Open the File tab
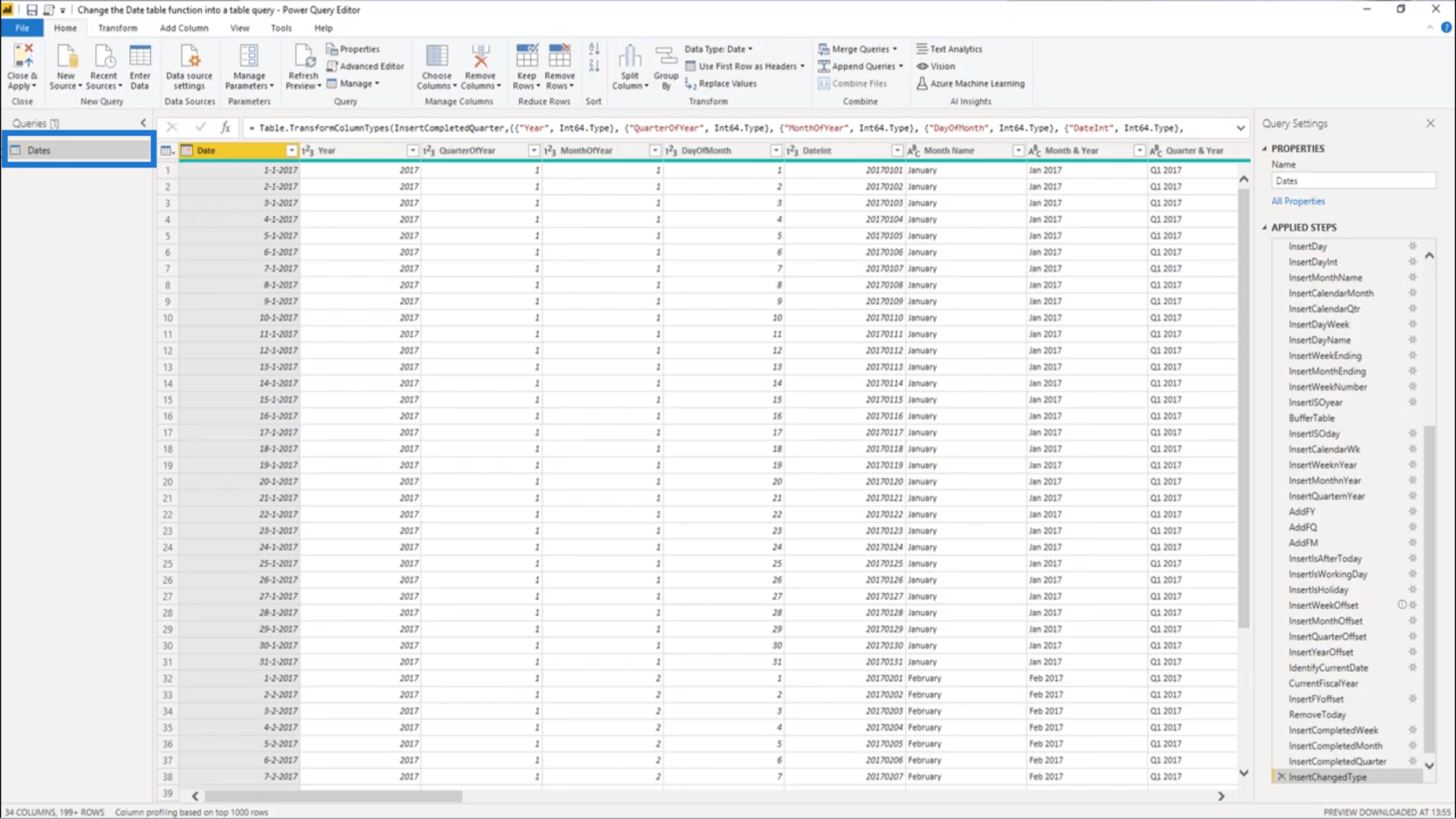Viewport: 1456px width, 819px height. click(22, 28)
